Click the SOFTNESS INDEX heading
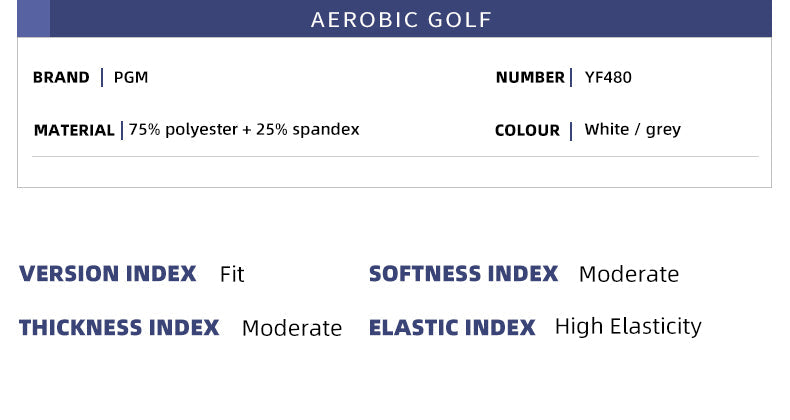 point(463,274)
